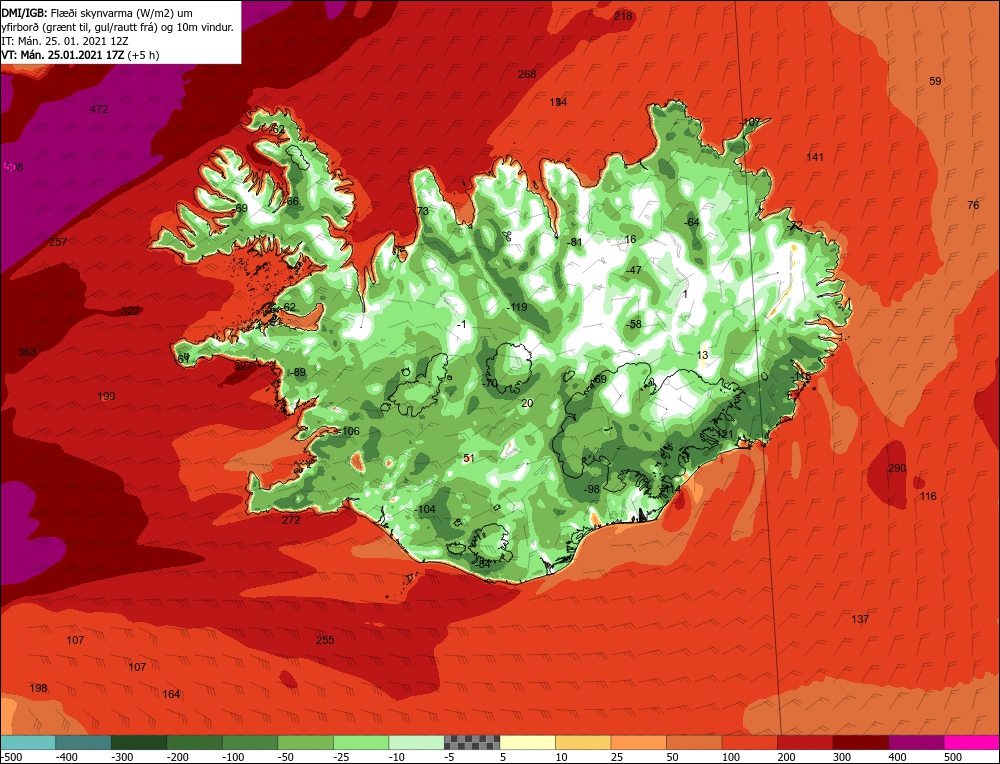This screenshot has height=764, width=1000.
Task: Click the -98 value on Vatnajökull
Action: (592, 489)
